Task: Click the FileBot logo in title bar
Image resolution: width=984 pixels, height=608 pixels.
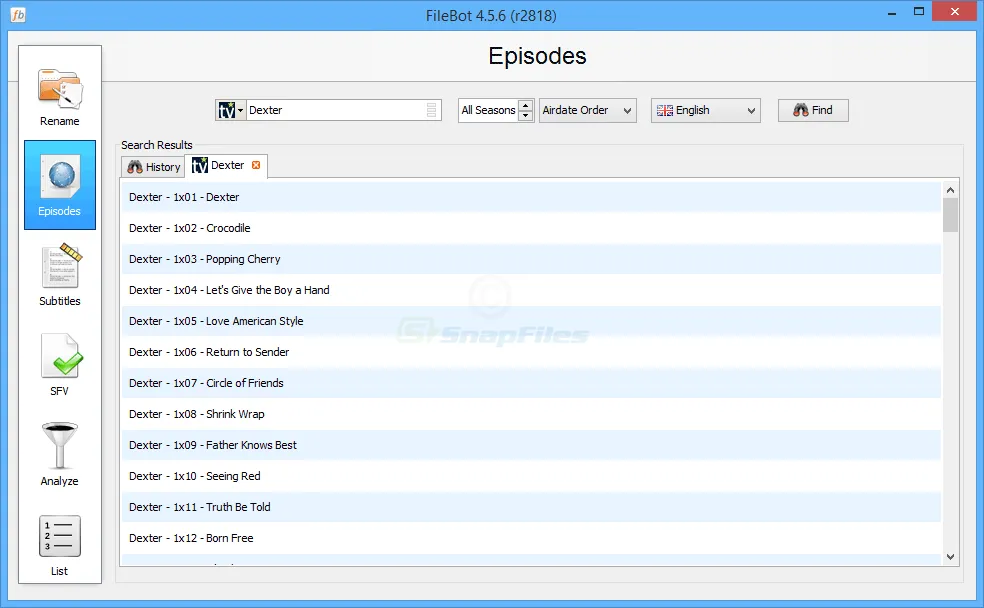Action: click(18, 14)
